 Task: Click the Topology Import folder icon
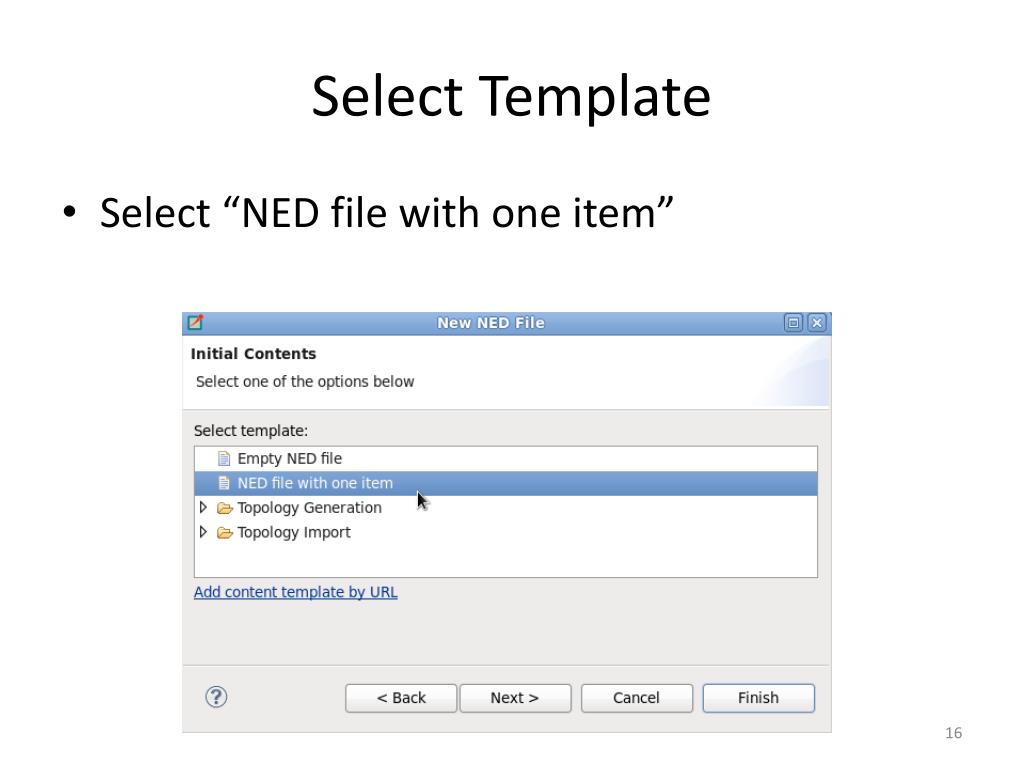point(225,533)
